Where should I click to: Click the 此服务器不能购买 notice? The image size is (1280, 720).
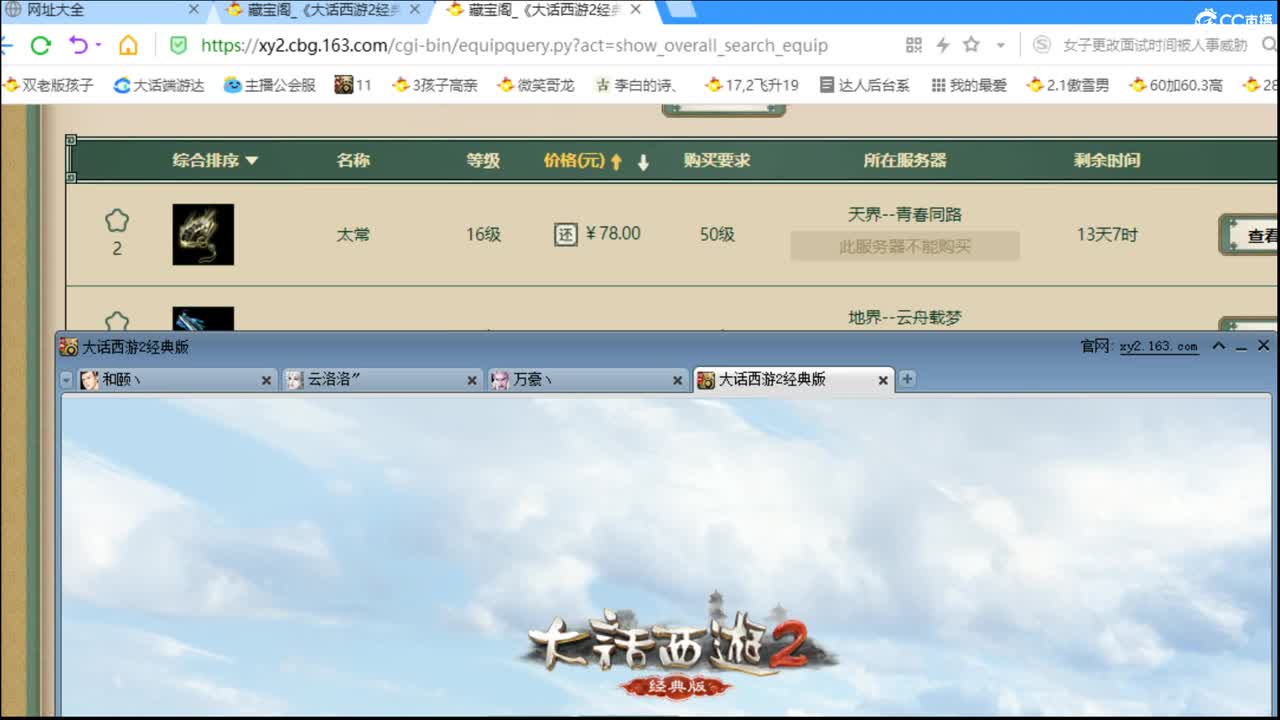[x=905, y=246]
